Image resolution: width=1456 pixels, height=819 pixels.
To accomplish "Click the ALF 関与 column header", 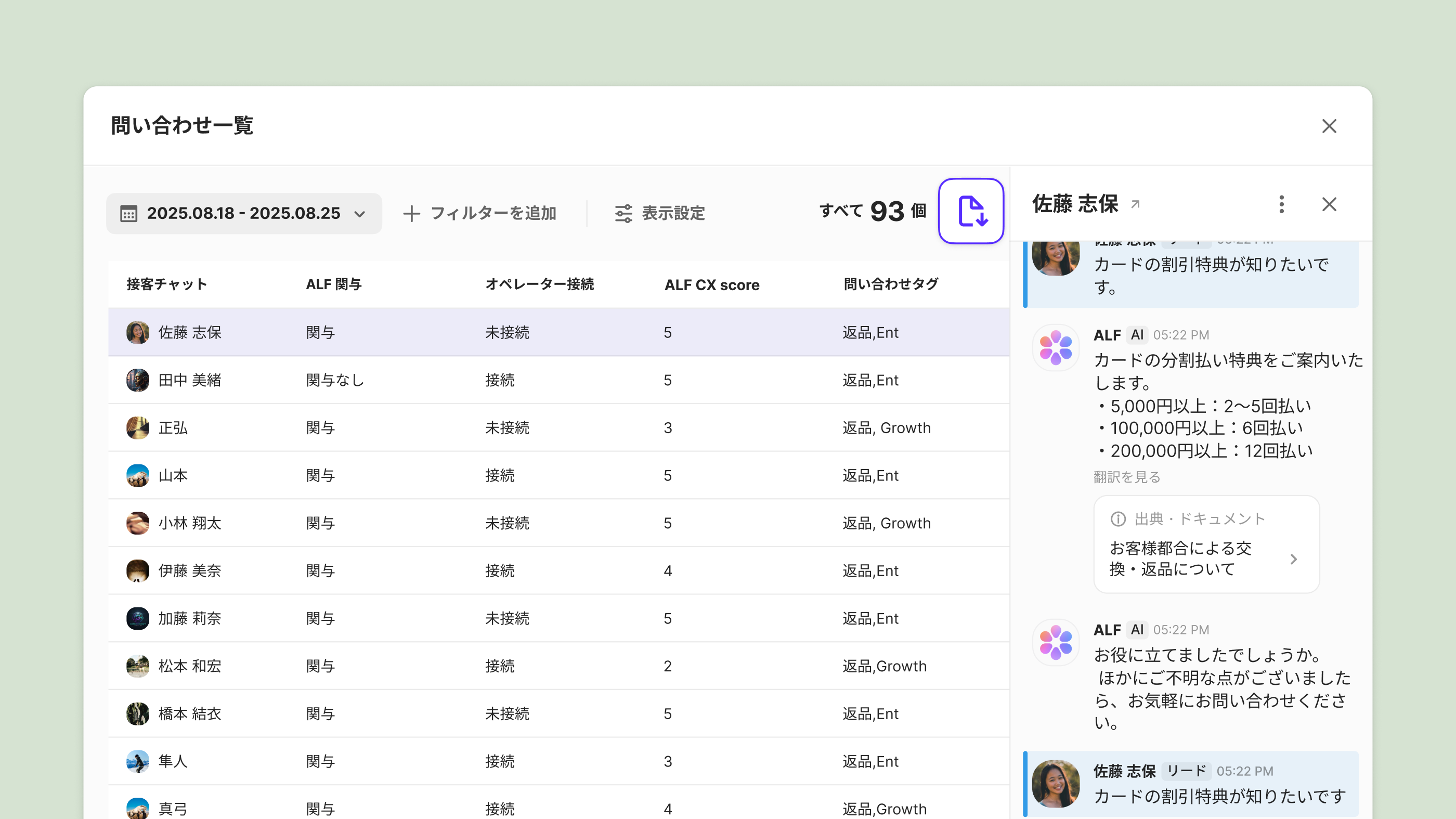I will coord(333,284).
